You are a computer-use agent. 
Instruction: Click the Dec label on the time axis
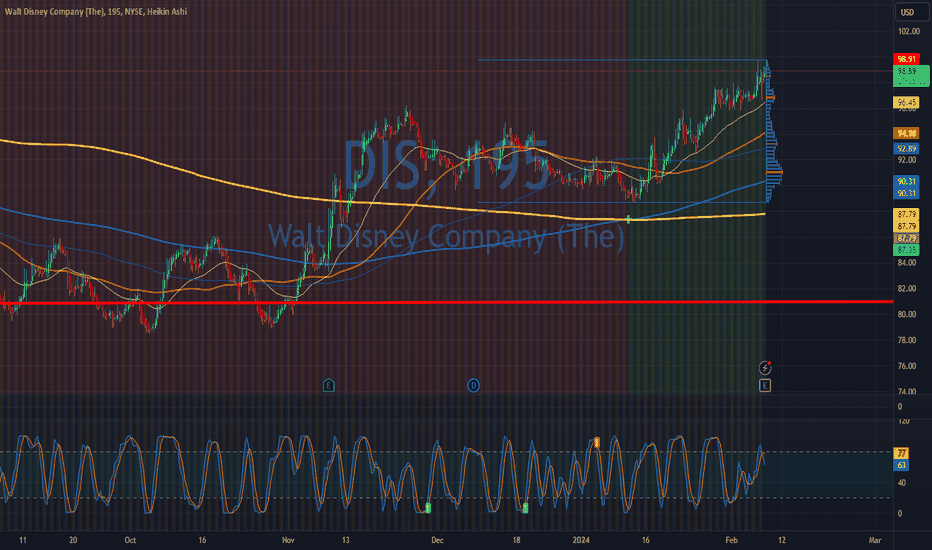[437, 540]
